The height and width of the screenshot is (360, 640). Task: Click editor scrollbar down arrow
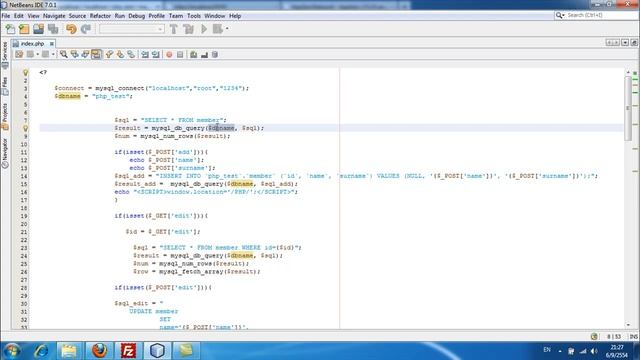(628, 324)
